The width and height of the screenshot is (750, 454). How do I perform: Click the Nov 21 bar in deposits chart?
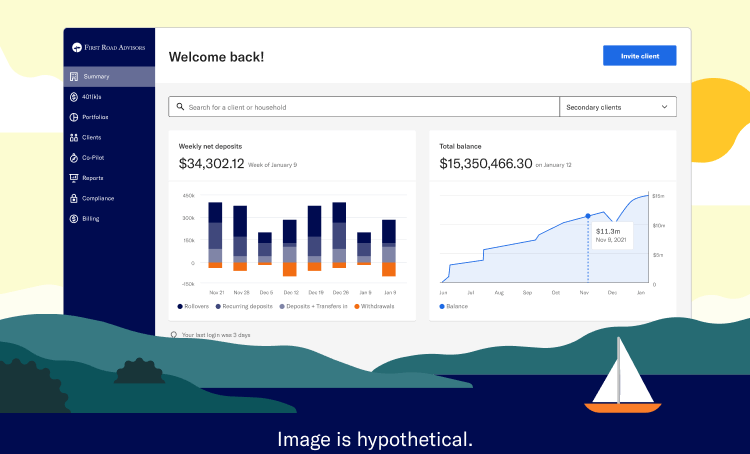click(x=215, y=235)
